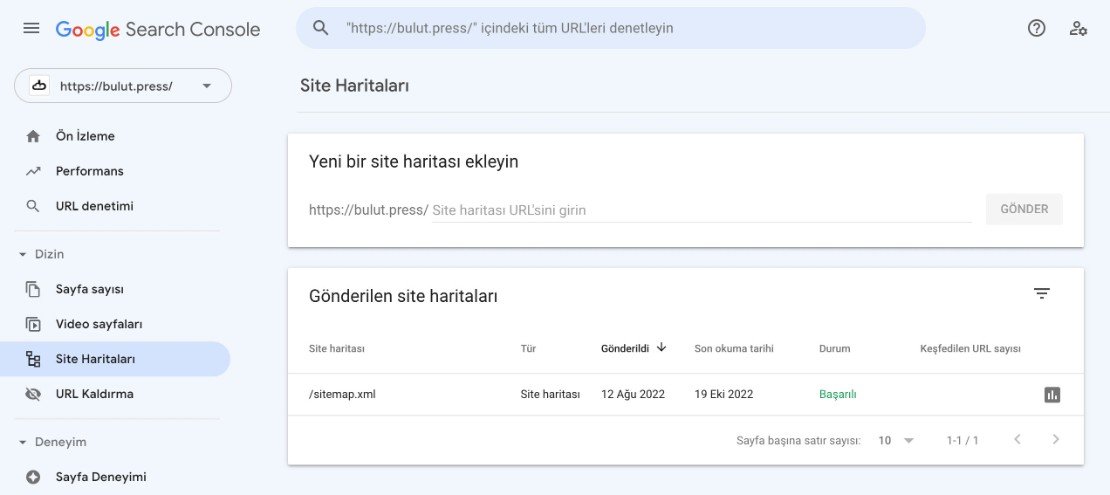
Task: Go to previous page of sitemaps
Action: tap(1017, 440)
